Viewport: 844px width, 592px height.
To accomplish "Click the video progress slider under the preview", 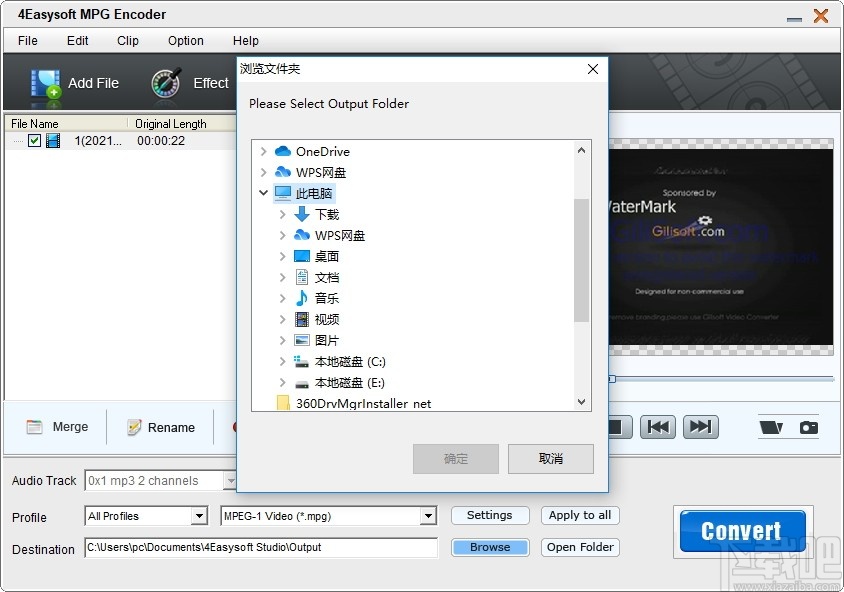I will tap(722, 380).
